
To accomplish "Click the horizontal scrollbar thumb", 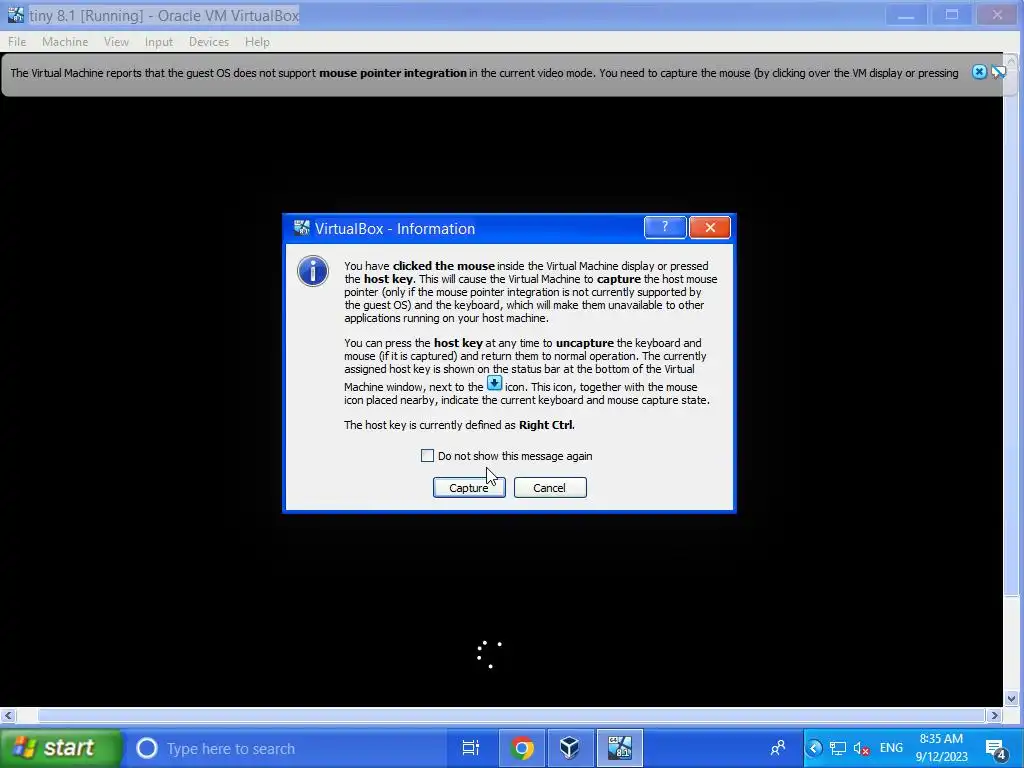I will (x=511, y=715).
